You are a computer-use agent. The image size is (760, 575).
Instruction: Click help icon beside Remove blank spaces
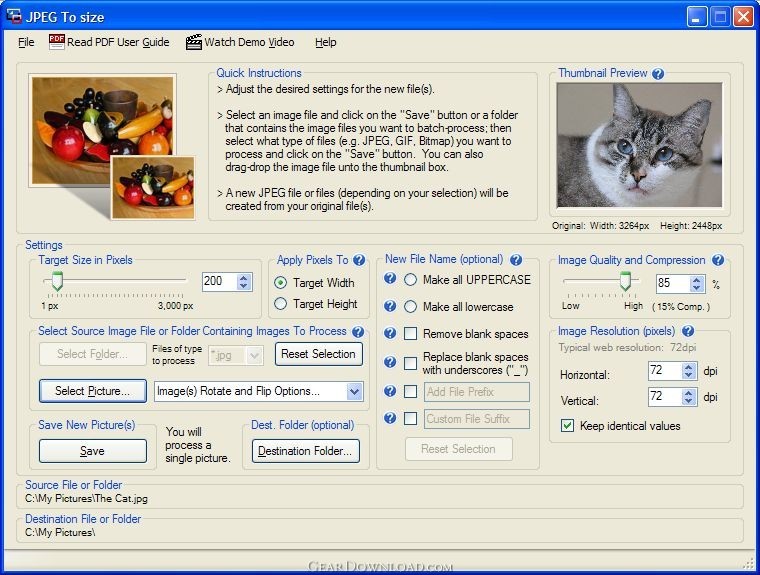tap(390, 334)
